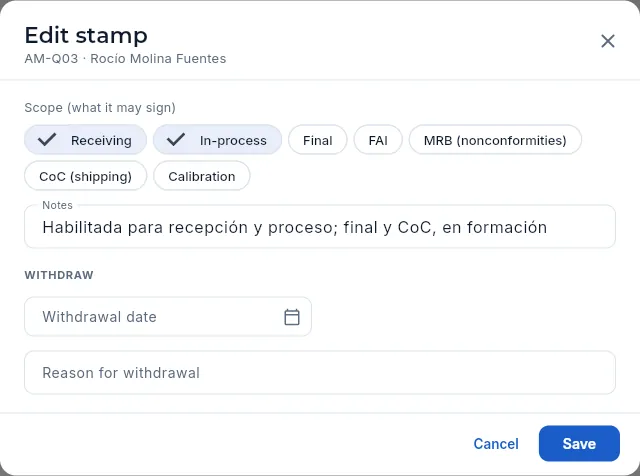Toggle CoC (shipping) scope chip
Screen dimensions: 640x476
85,176
